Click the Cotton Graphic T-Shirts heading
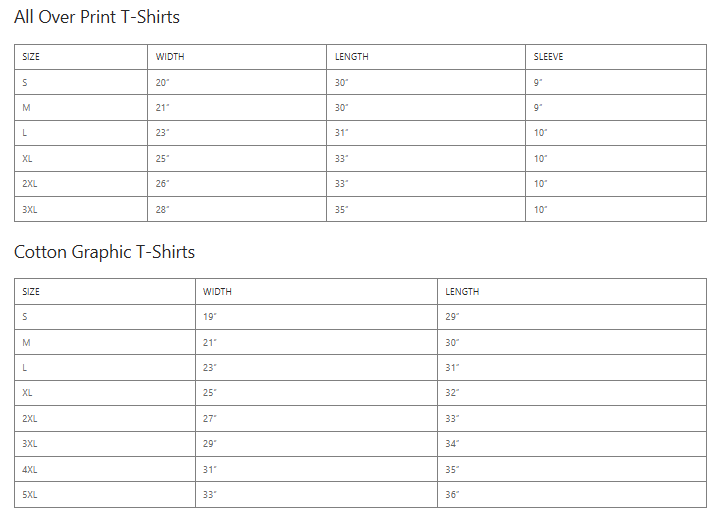The width and height of the screenshot is (727, 527). point(104,252)
